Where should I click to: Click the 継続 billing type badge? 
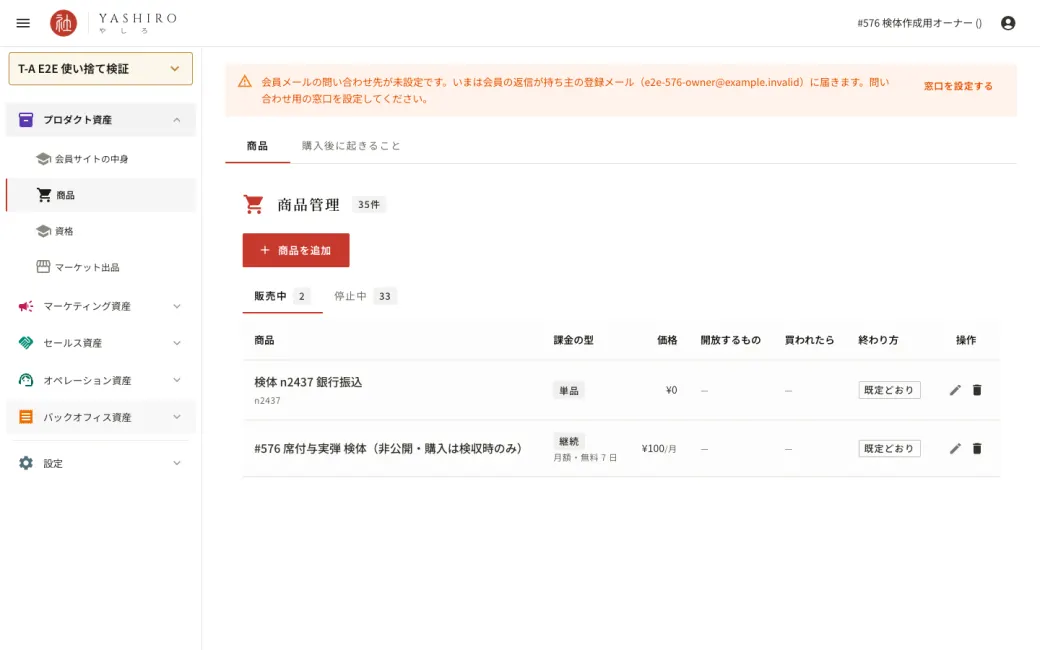[568, 441]
